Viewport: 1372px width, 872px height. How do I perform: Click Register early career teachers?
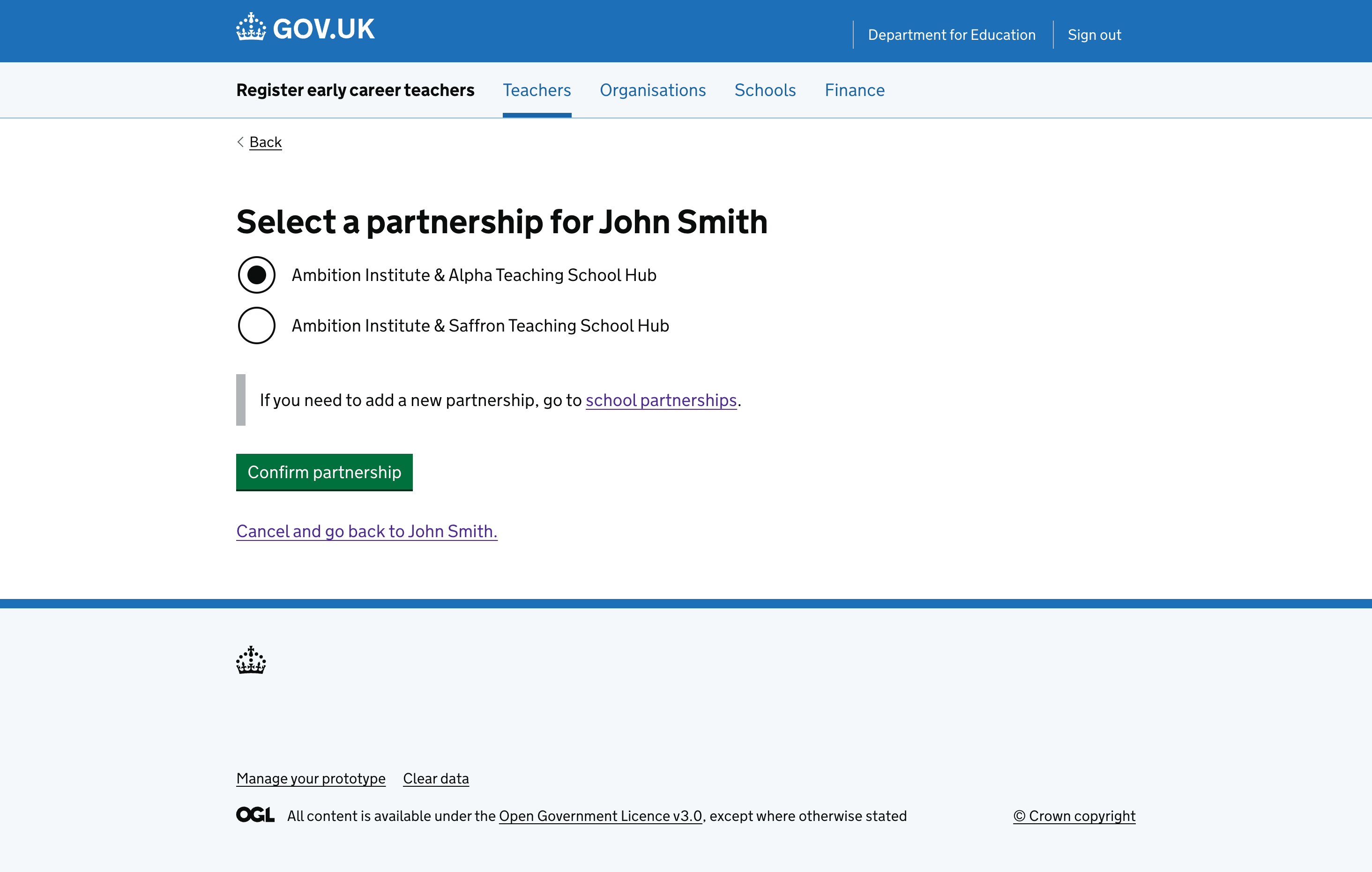[355, 90]
